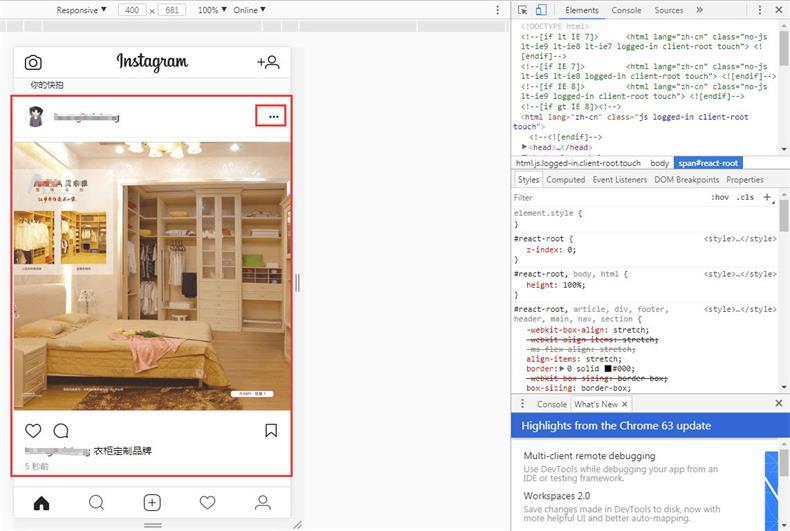The height and width of the screenshot is (531, 790).
Task: Select the DOM Breakpoints tab
Action: tap(687, 180)
